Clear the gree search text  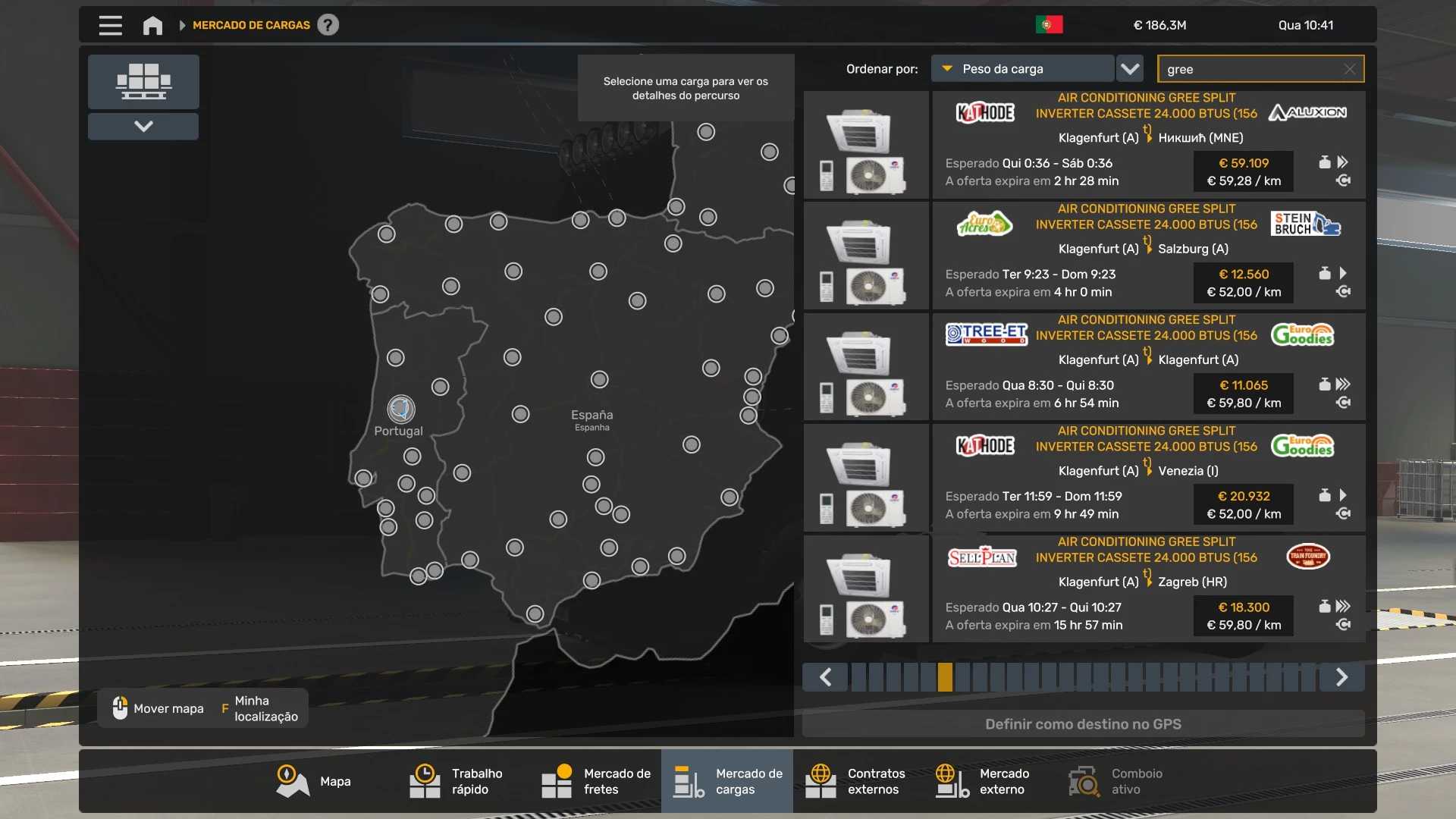[1349, 69]
